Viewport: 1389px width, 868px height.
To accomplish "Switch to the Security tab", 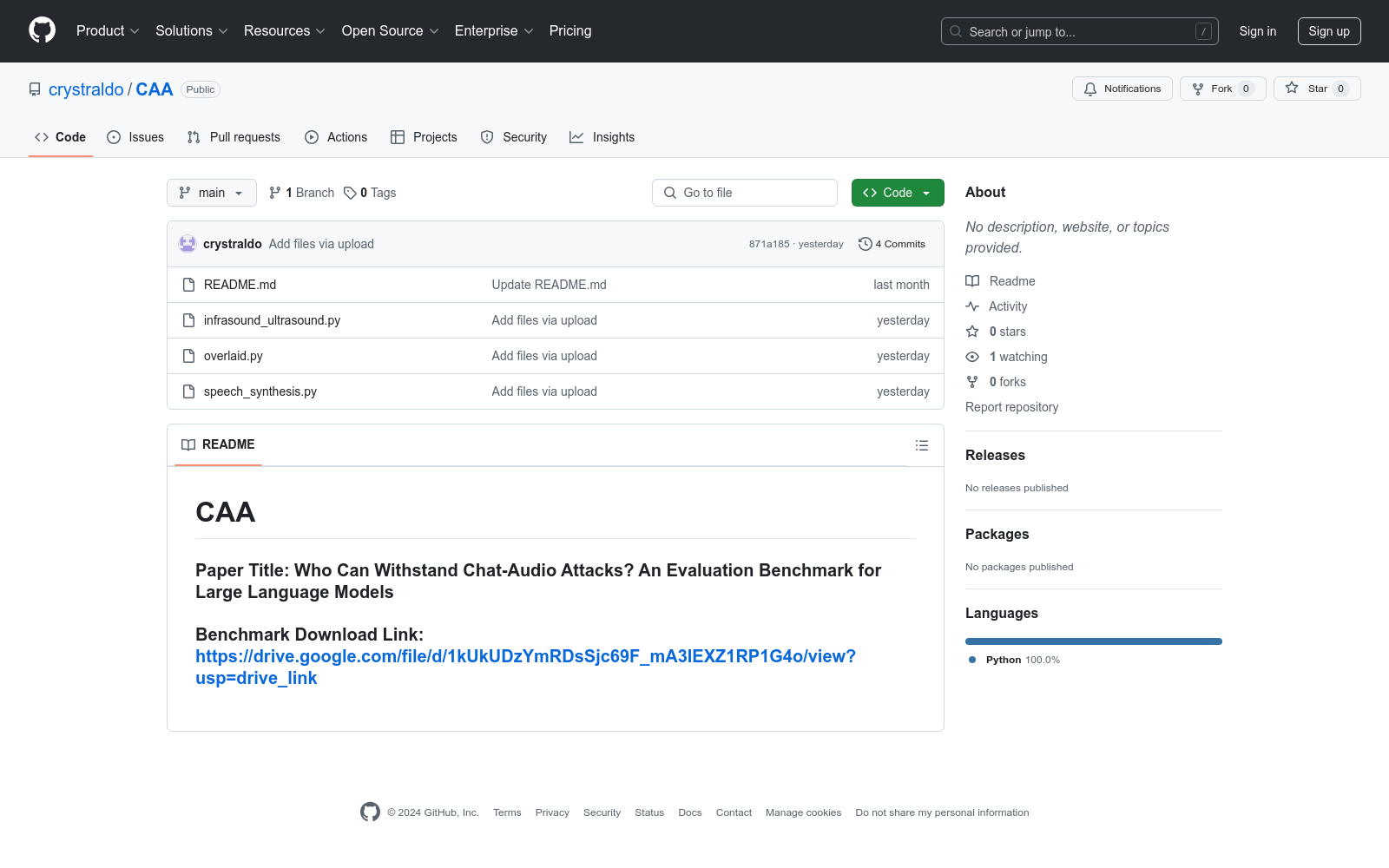I will coord(514,137).
